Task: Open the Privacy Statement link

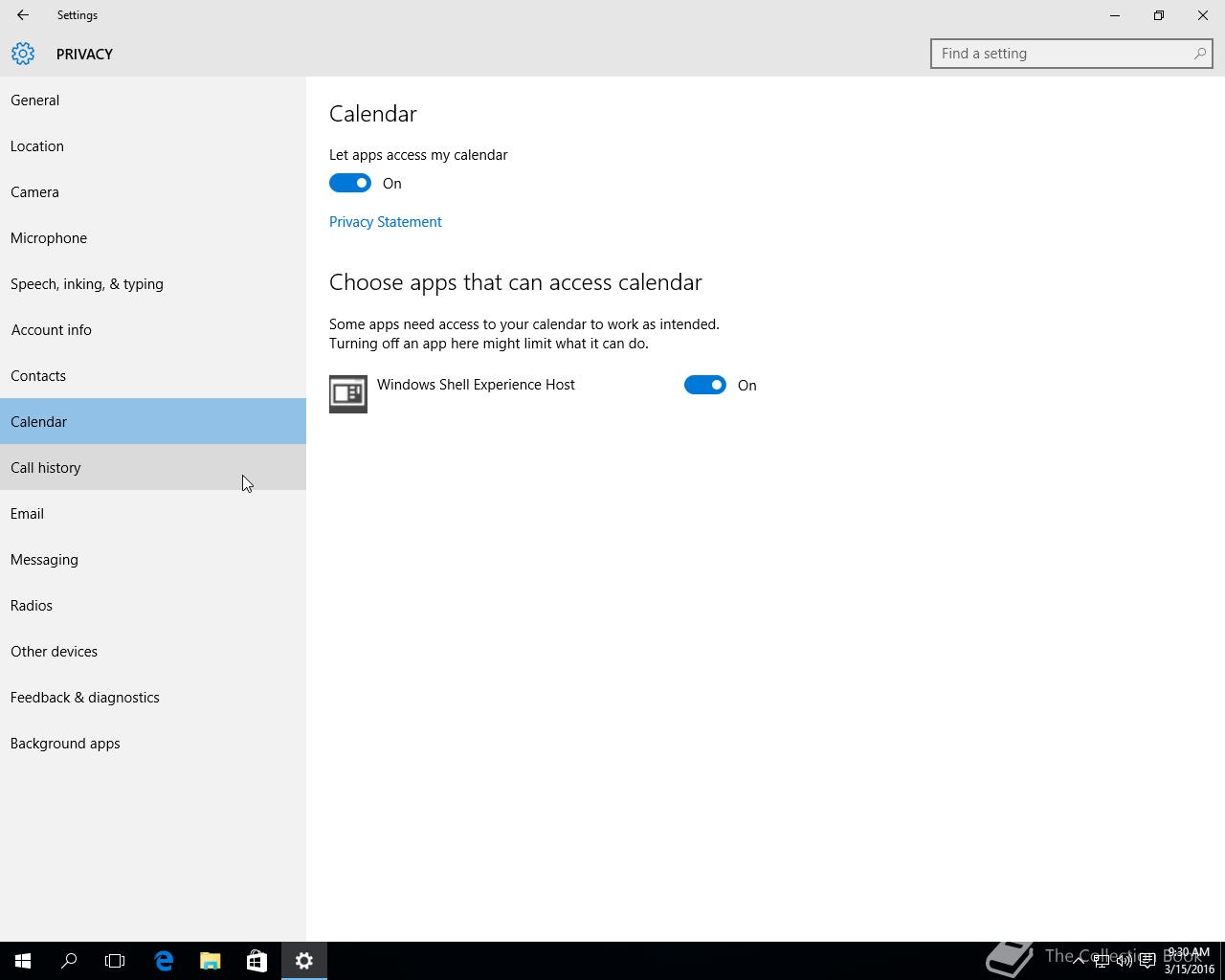Action: [386, 222]
